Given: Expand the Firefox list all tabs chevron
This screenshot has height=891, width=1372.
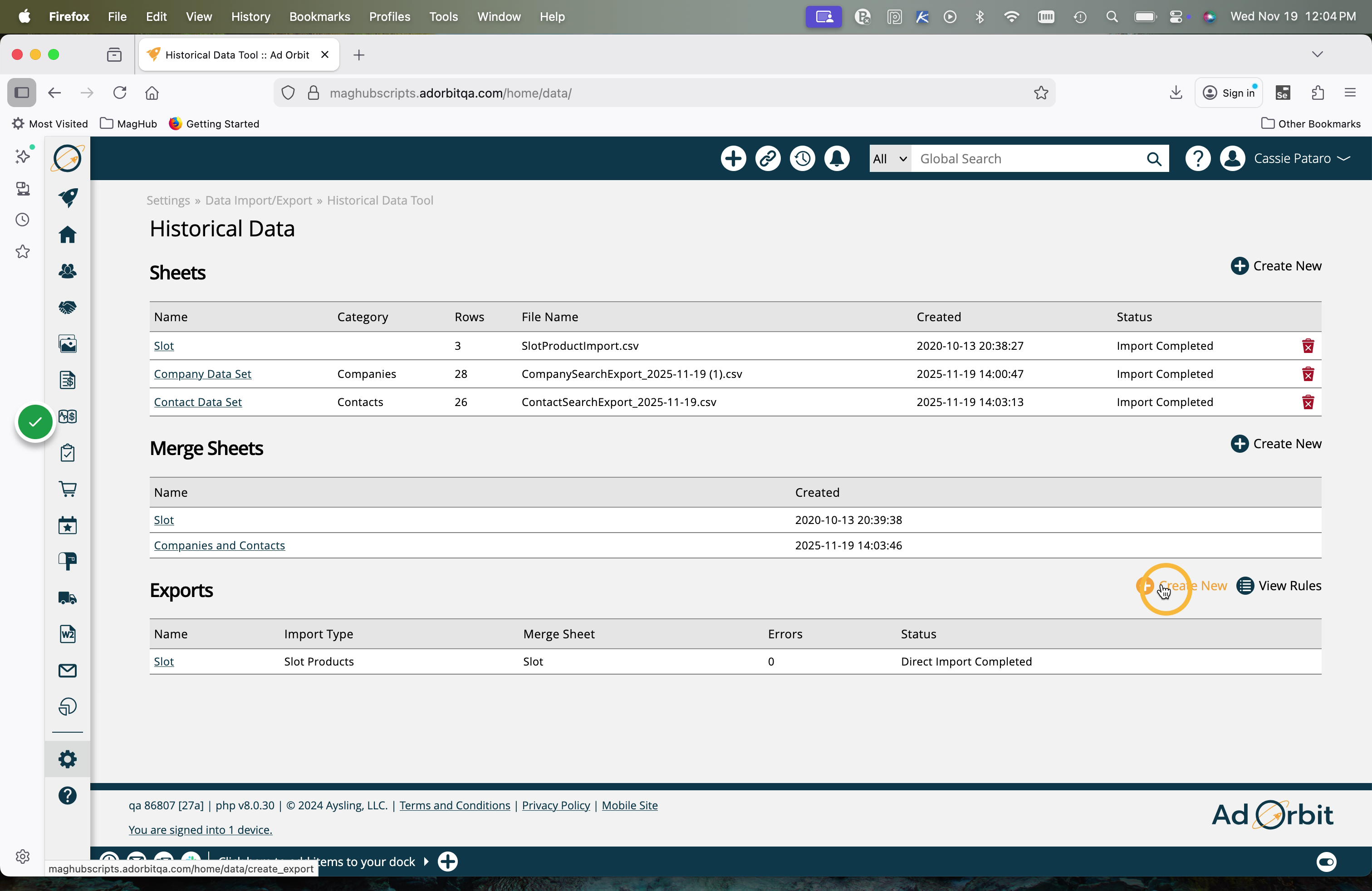Looking at the screenshot, I should (x=1317, y=54).
